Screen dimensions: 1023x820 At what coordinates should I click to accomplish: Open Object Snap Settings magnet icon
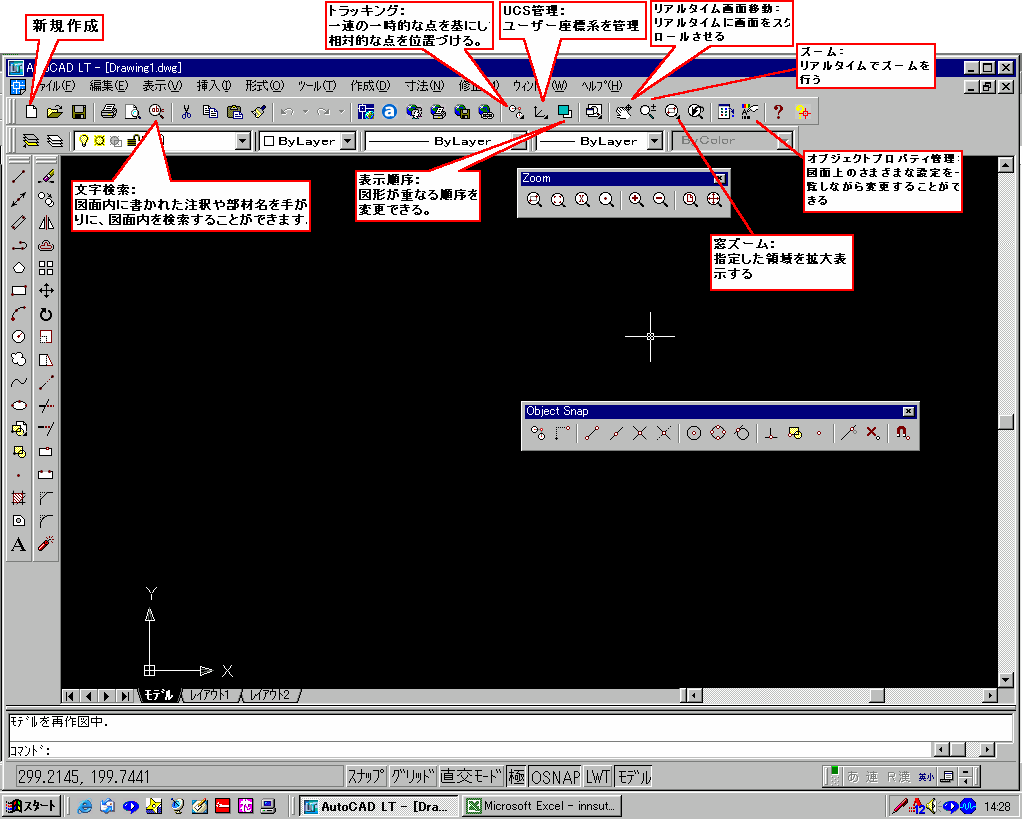tap(903, 433)
